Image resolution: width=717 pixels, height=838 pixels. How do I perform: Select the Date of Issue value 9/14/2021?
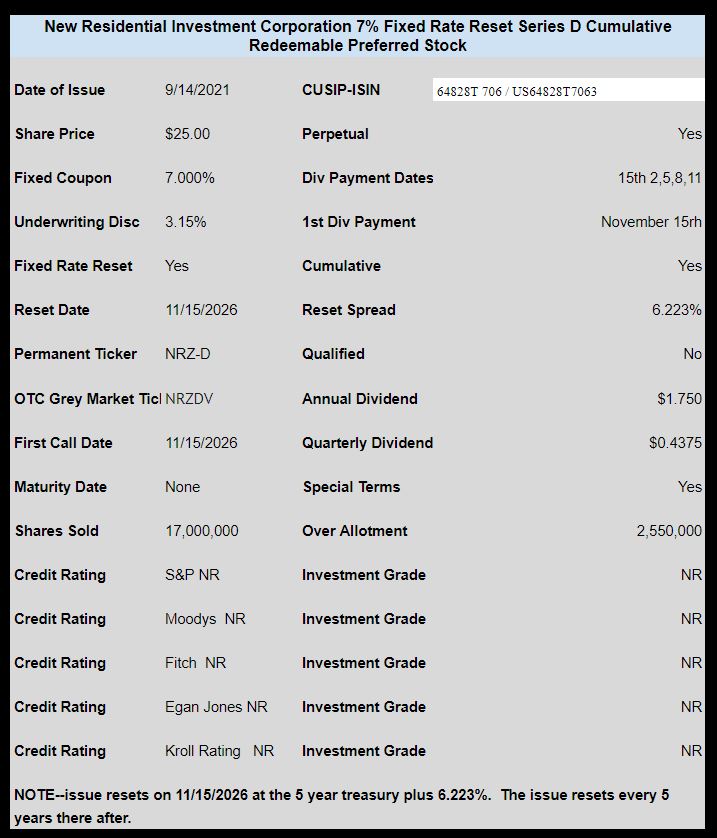(x=197, y=90)
